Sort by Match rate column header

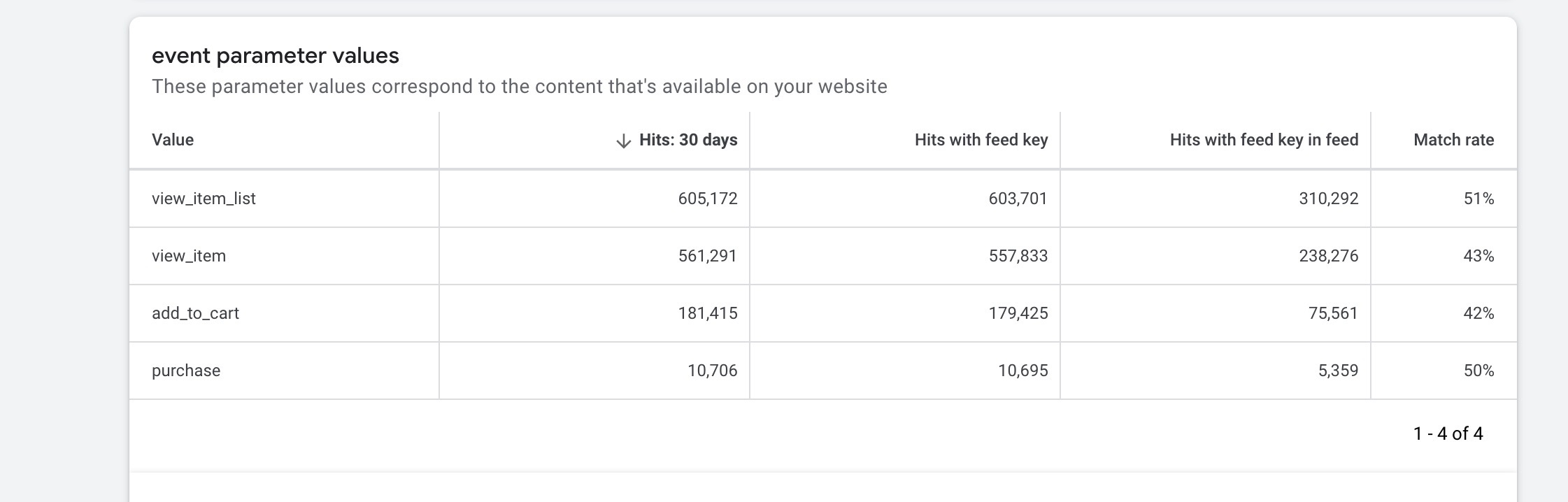(x=1453, y=140)
